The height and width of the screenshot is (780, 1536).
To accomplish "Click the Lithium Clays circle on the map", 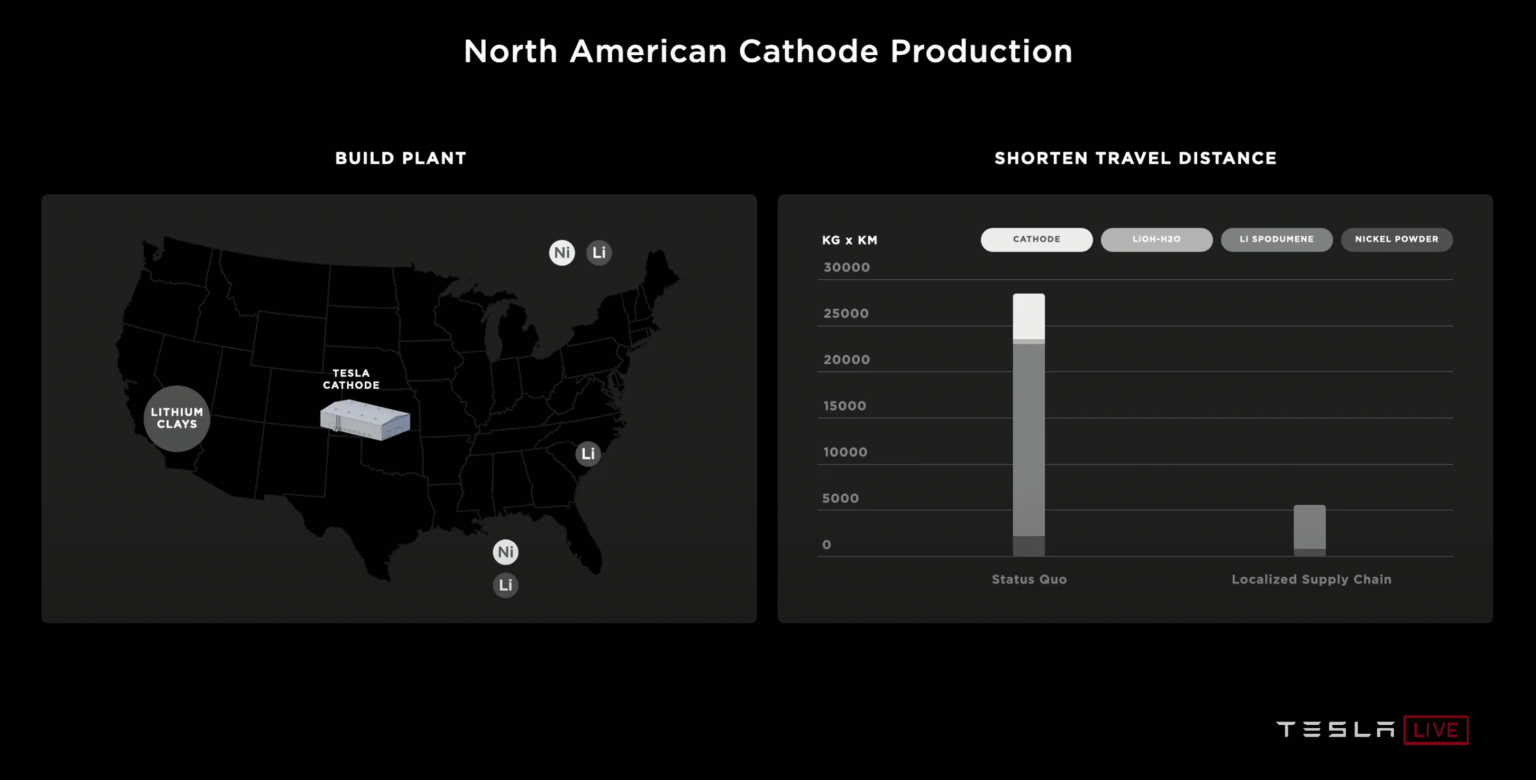I will [x=177, y=418].
